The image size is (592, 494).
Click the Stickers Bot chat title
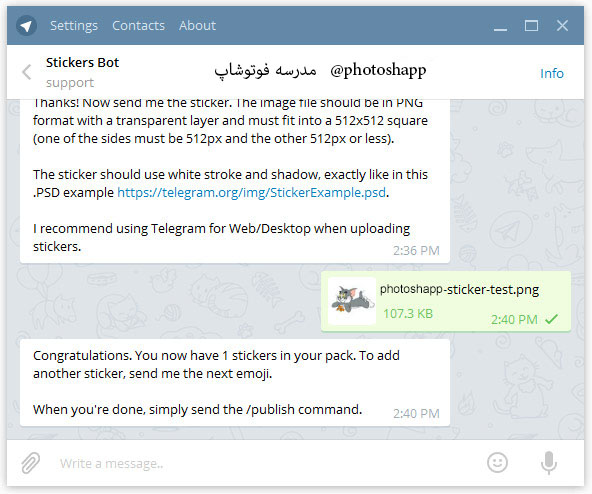click(x=82, y=62)
